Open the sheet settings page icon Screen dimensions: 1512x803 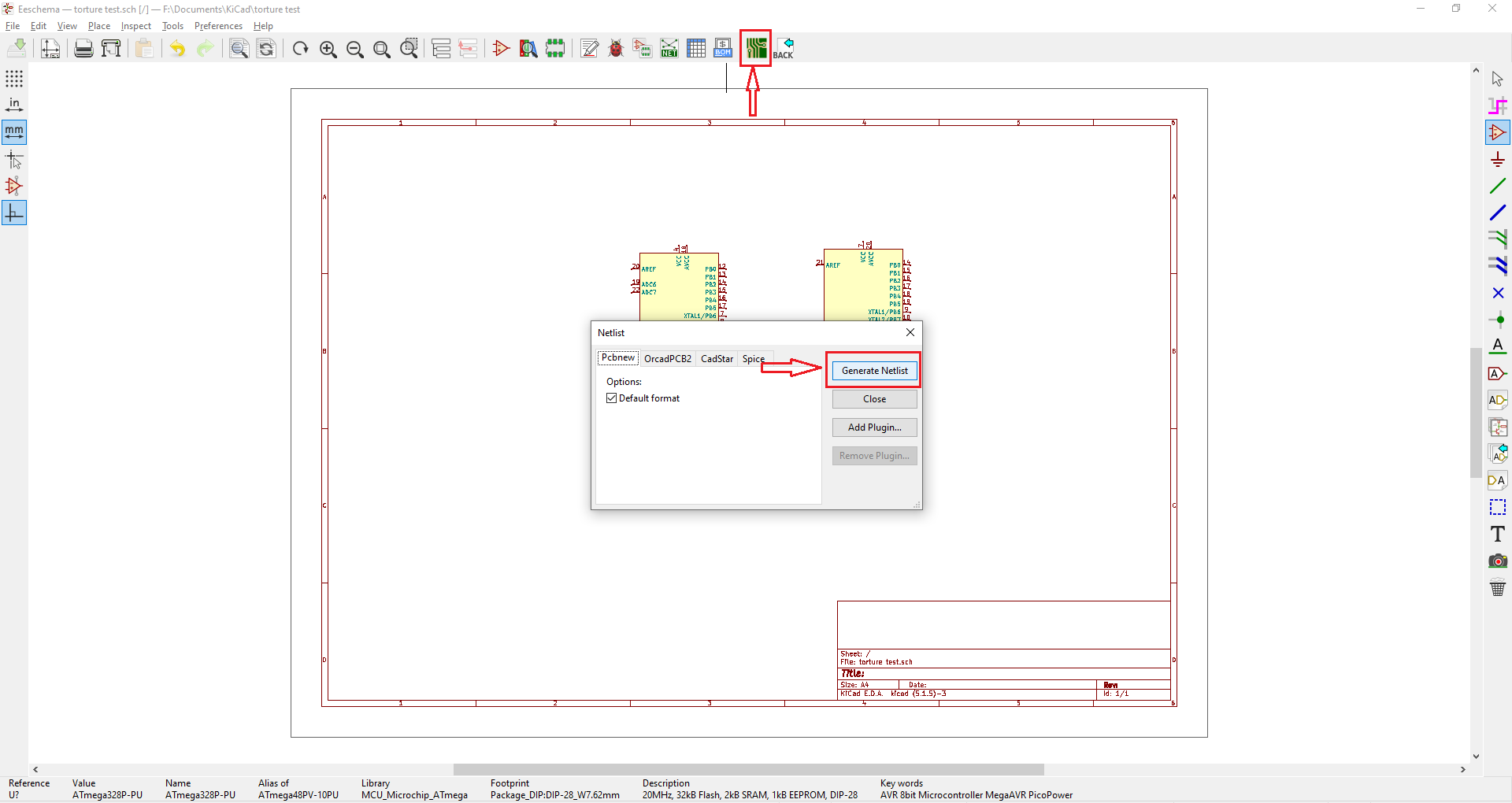pos(50,49)
